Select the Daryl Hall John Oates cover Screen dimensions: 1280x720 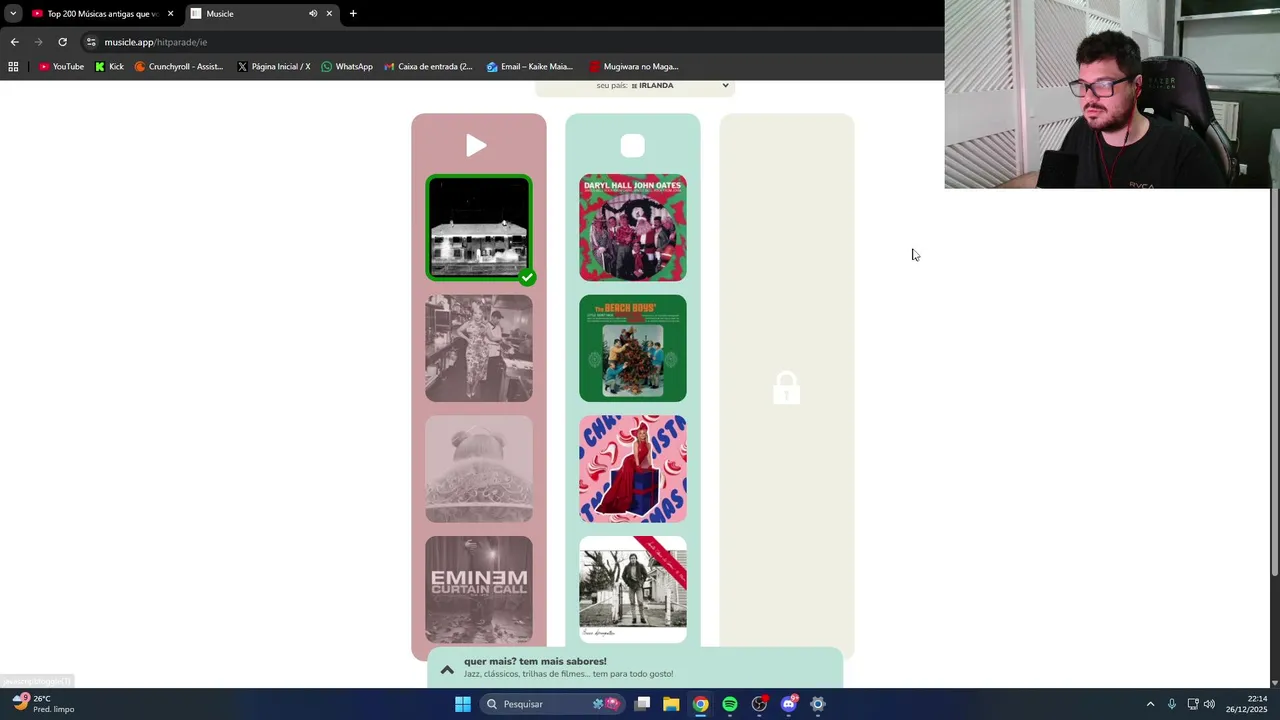tap(633, 228)
